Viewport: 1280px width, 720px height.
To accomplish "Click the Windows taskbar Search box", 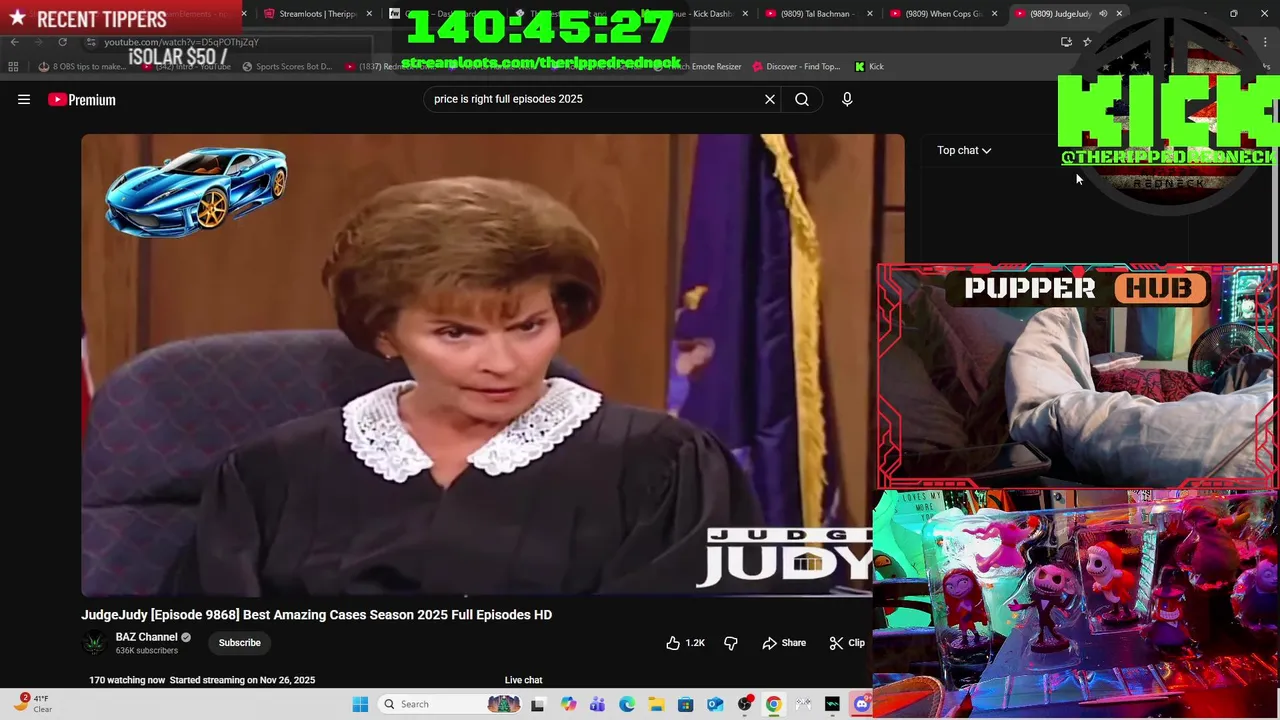I will coord(450,704).
